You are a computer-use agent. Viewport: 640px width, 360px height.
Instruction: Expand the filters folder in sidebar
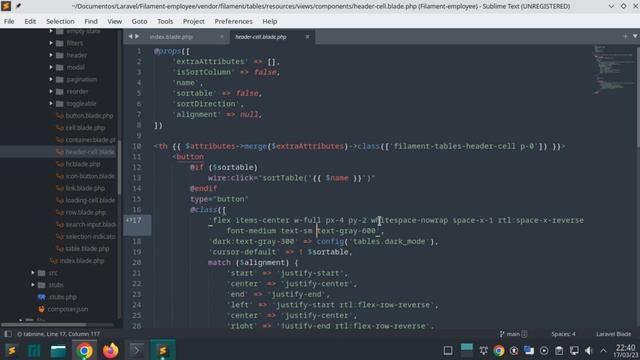point(51,43)
